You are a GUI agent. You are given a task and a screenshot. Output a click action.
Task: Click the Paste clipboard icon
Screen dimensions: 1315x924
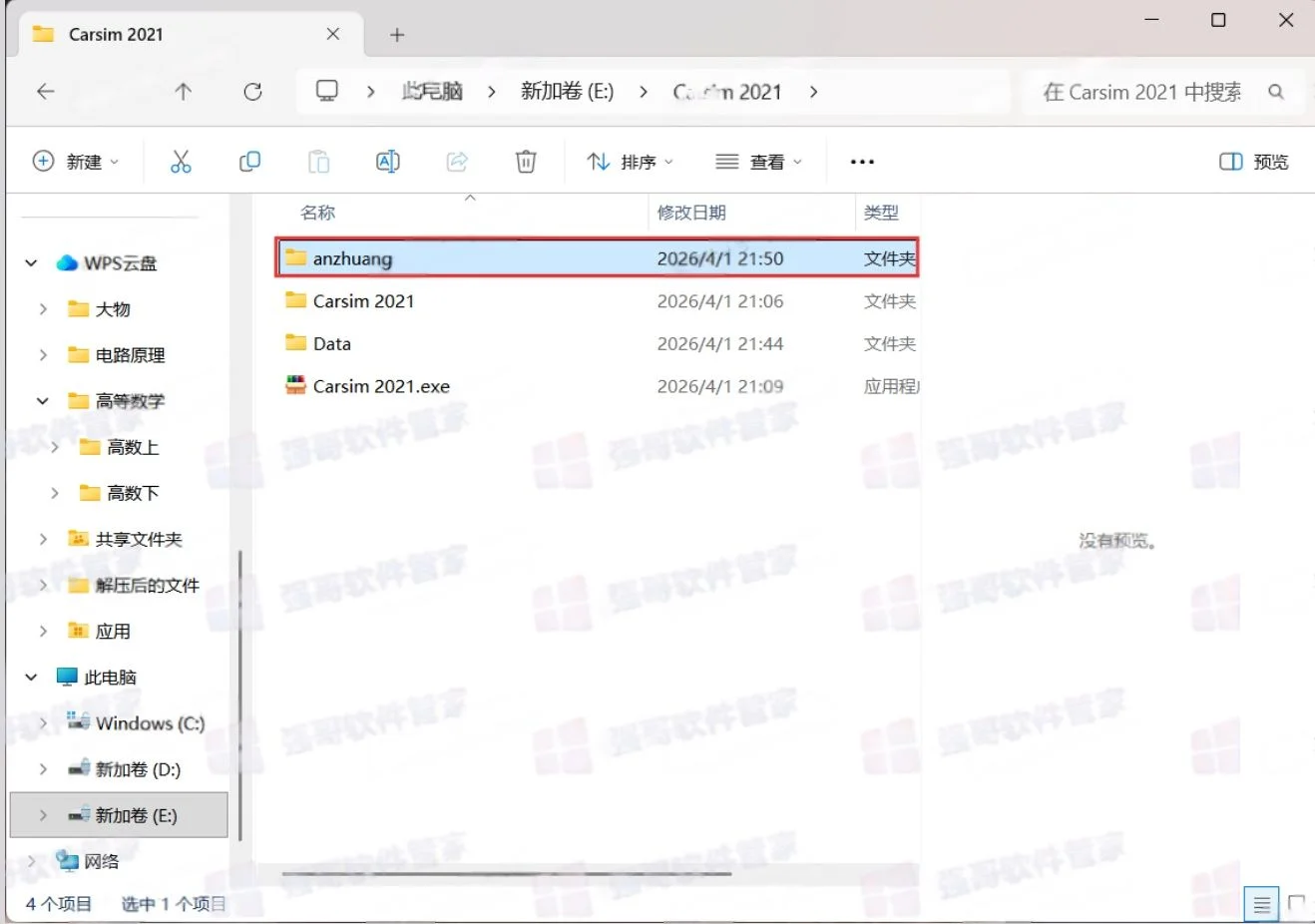point(318,161)
